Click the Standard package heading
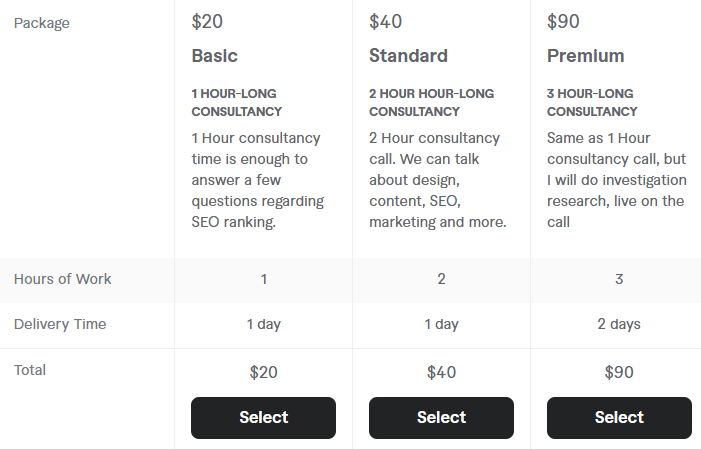Image resolution: width=701 pixels, height=449 pixels. click(x=408, y=56)
